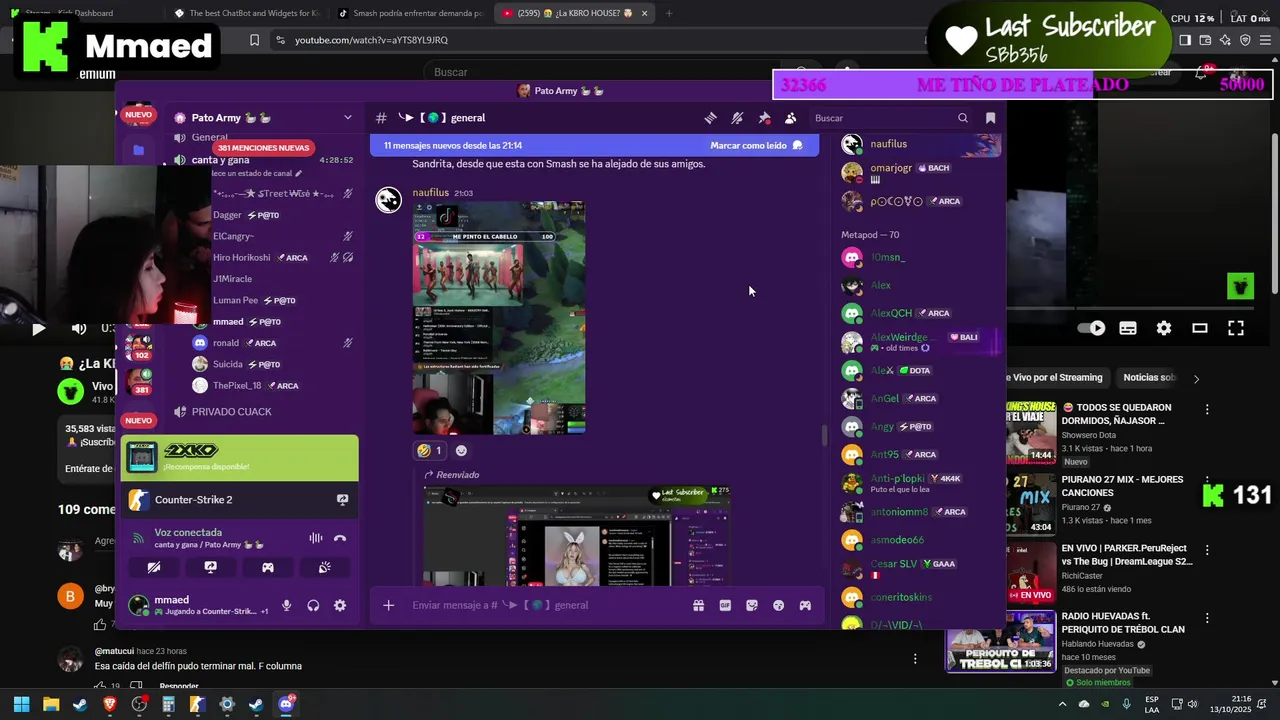
Task: Switch to best ChatBot and Widgets tab
Action: (x=247, y=13)
